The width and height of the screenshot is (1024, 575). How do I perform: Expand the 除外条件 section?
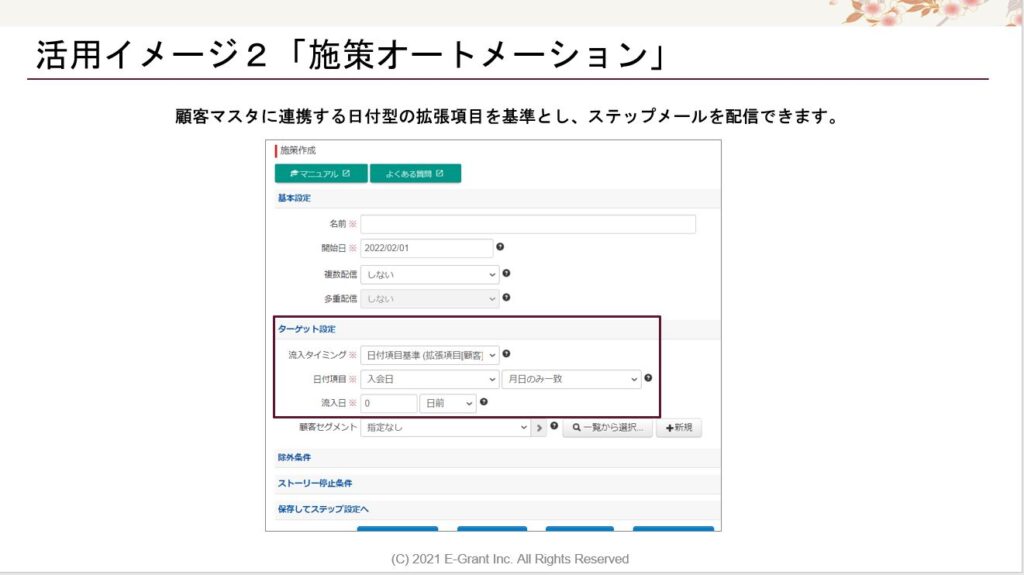pyautogui.click(x=295, y=457)
